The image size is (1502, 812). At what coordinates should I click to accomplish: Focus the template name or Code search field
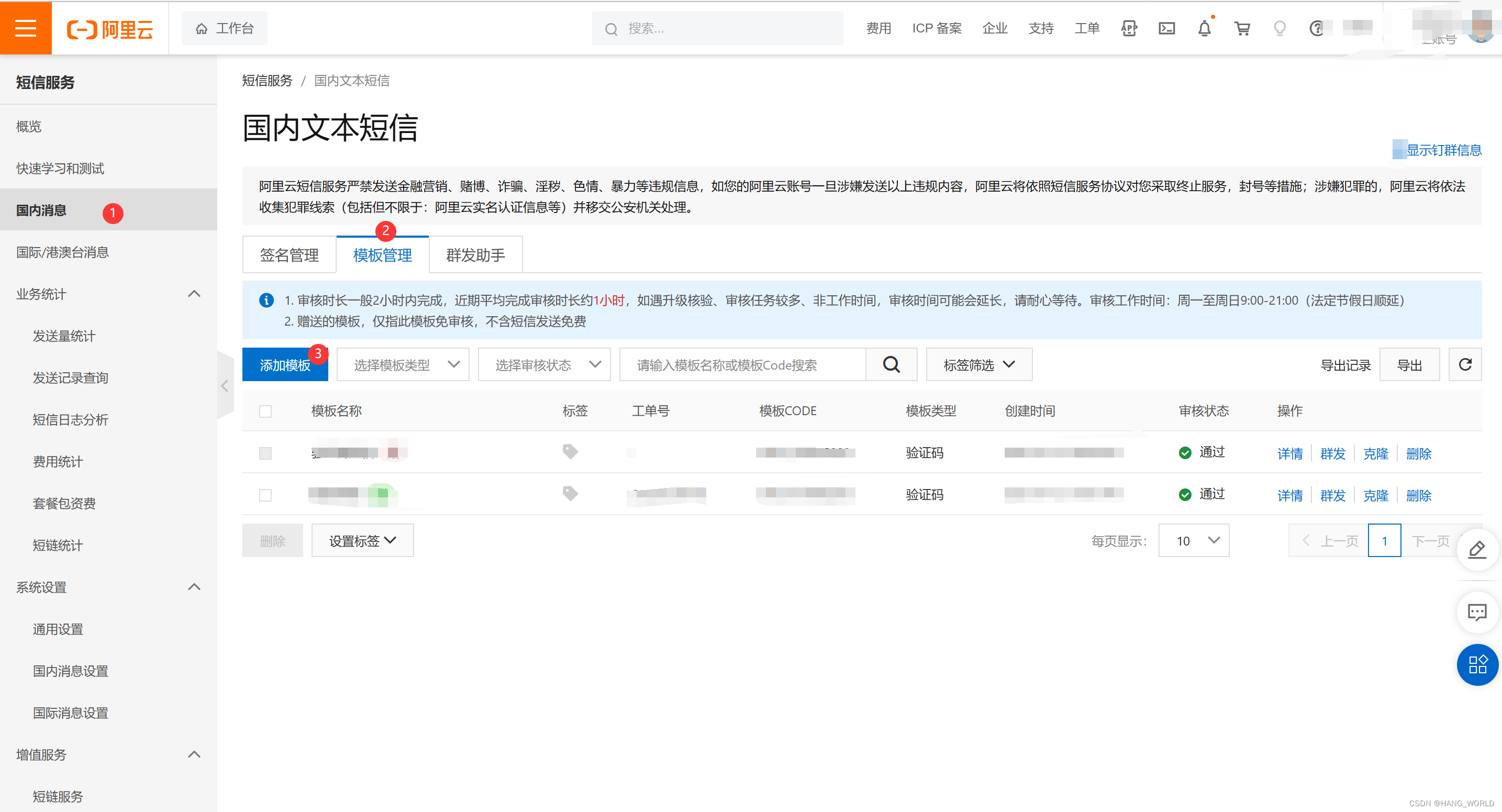coord(742,365)
